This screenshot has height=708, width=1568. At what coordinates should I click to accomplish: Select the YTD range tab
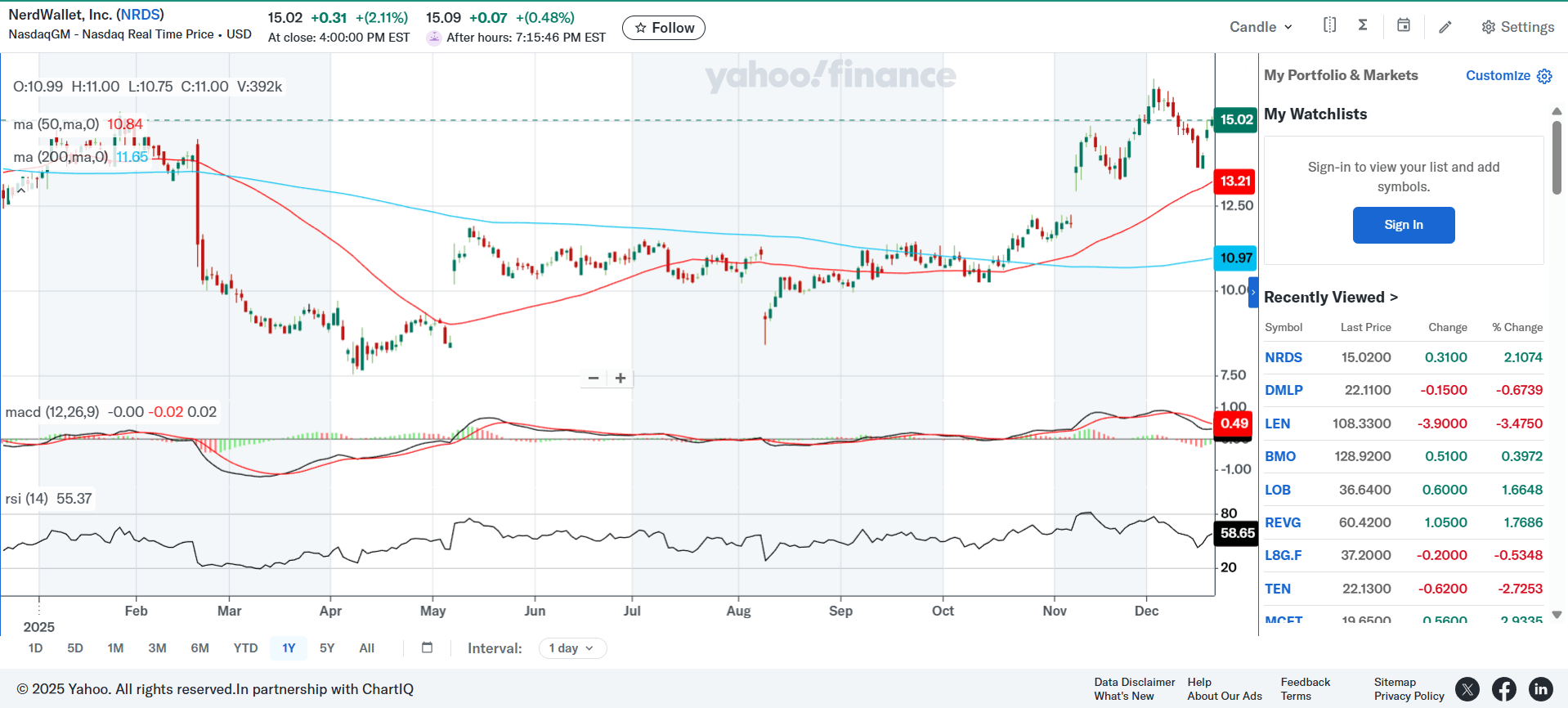click(x=245, y=648)
